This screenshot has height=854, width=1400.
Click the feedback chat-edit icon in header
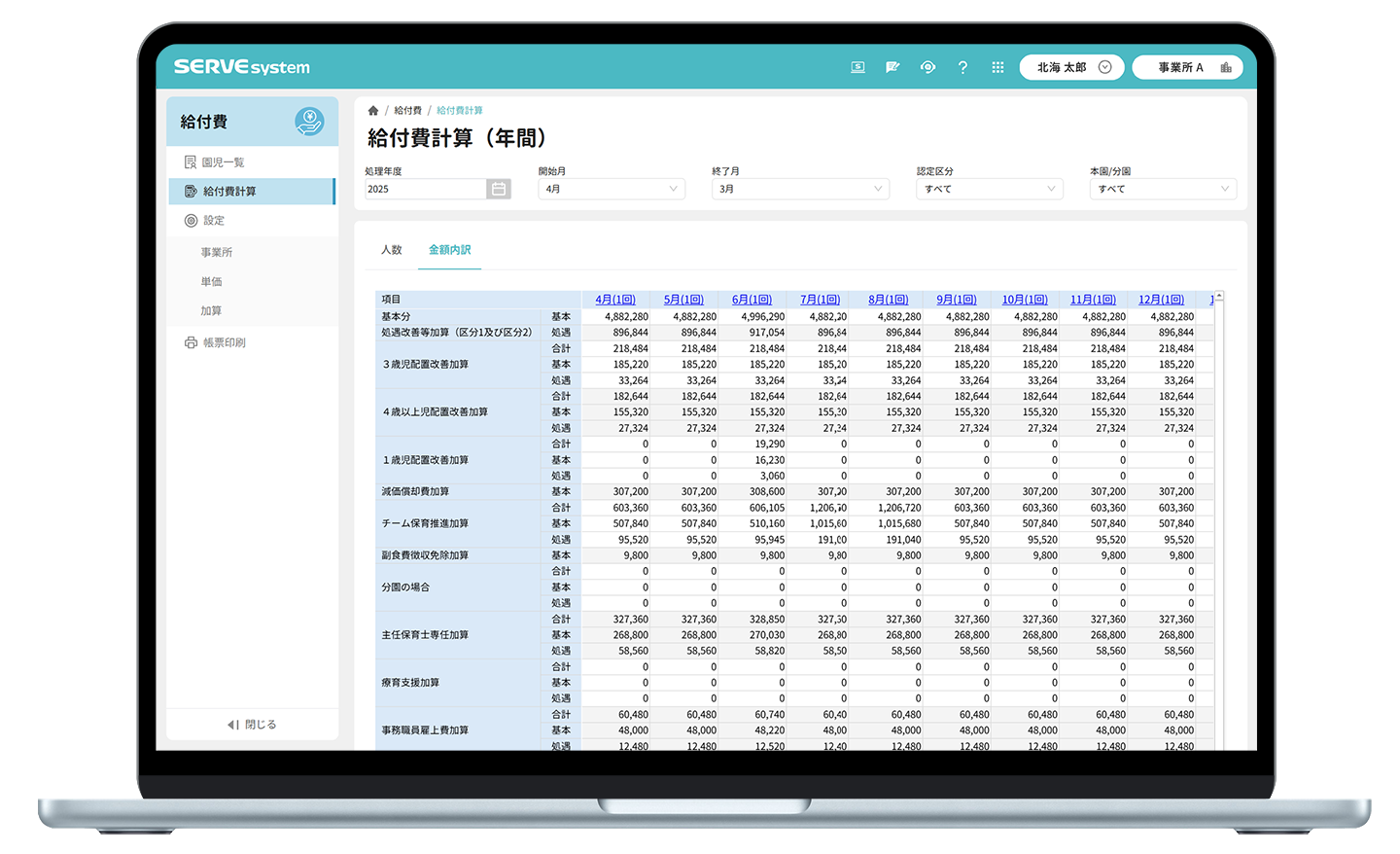coord(892,67)
